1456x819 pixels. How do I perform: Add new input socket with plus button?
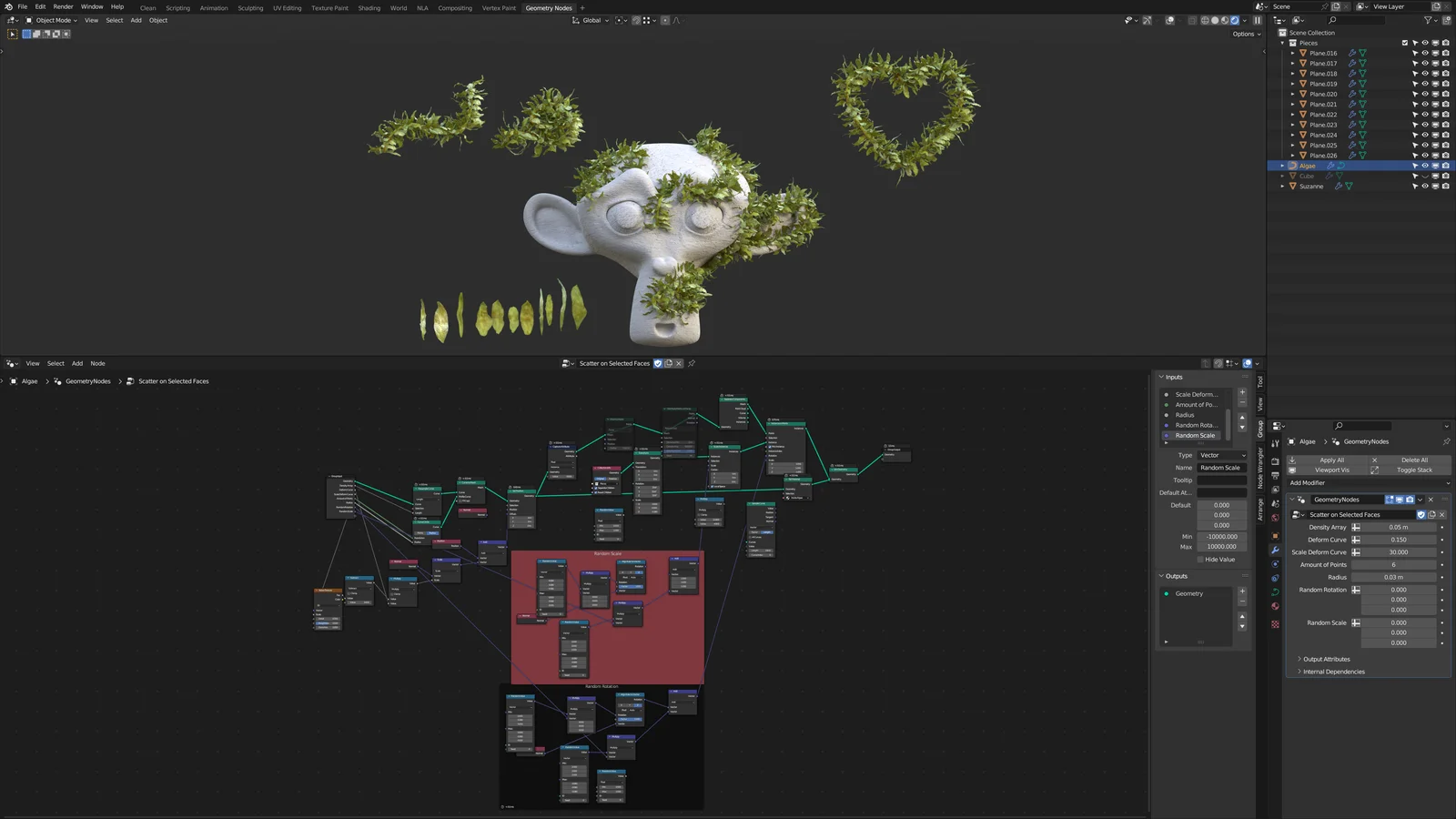(x=1242, y=392)
